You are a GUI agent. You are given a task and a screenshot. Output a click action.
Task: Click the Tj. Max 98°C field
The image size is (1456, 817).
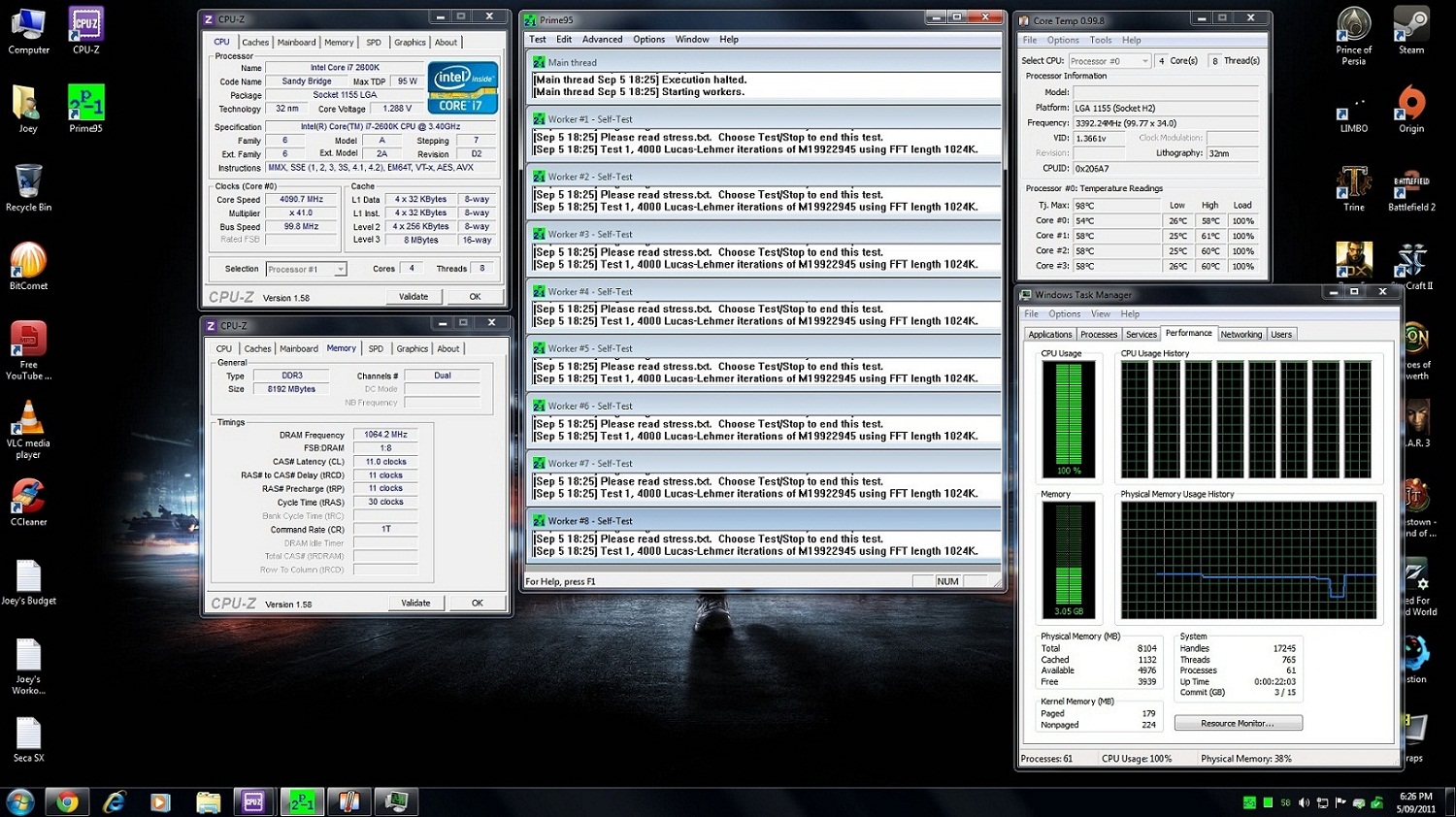(x=1116, y=206)
